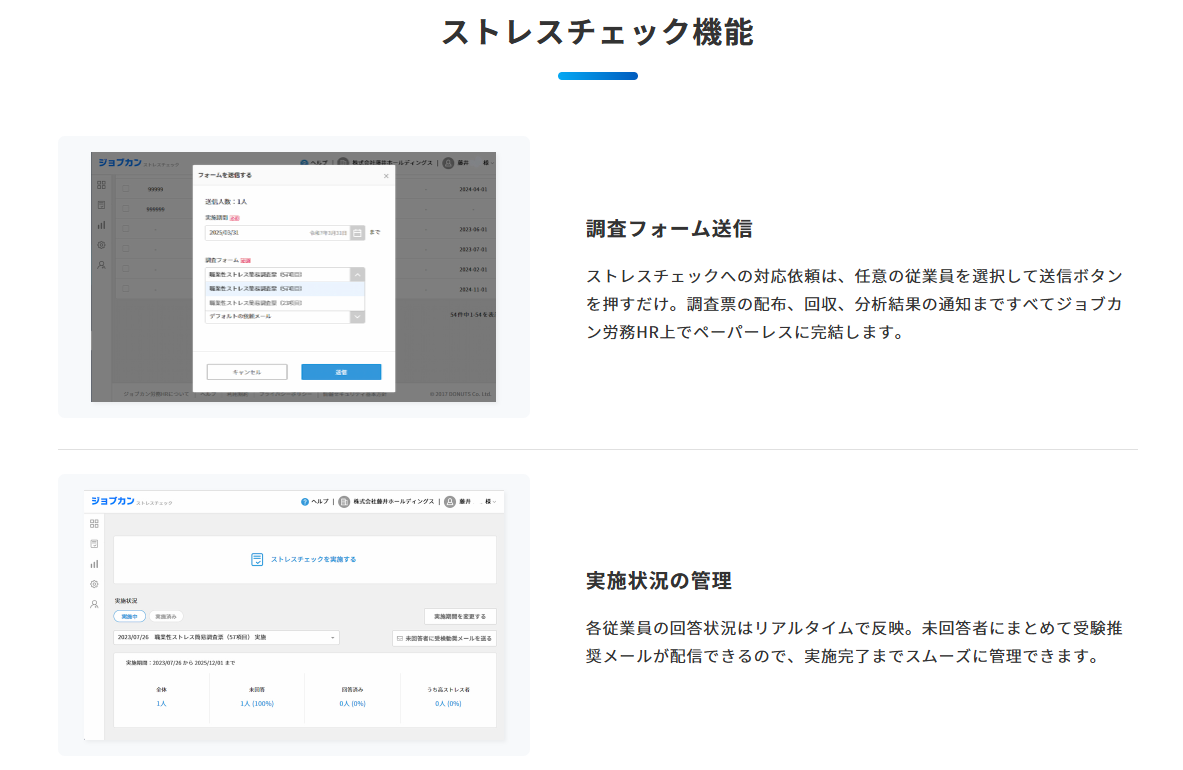Select the 実施中 filter pill
Viewport: 1183px width, 770px height.
(129, 617)
